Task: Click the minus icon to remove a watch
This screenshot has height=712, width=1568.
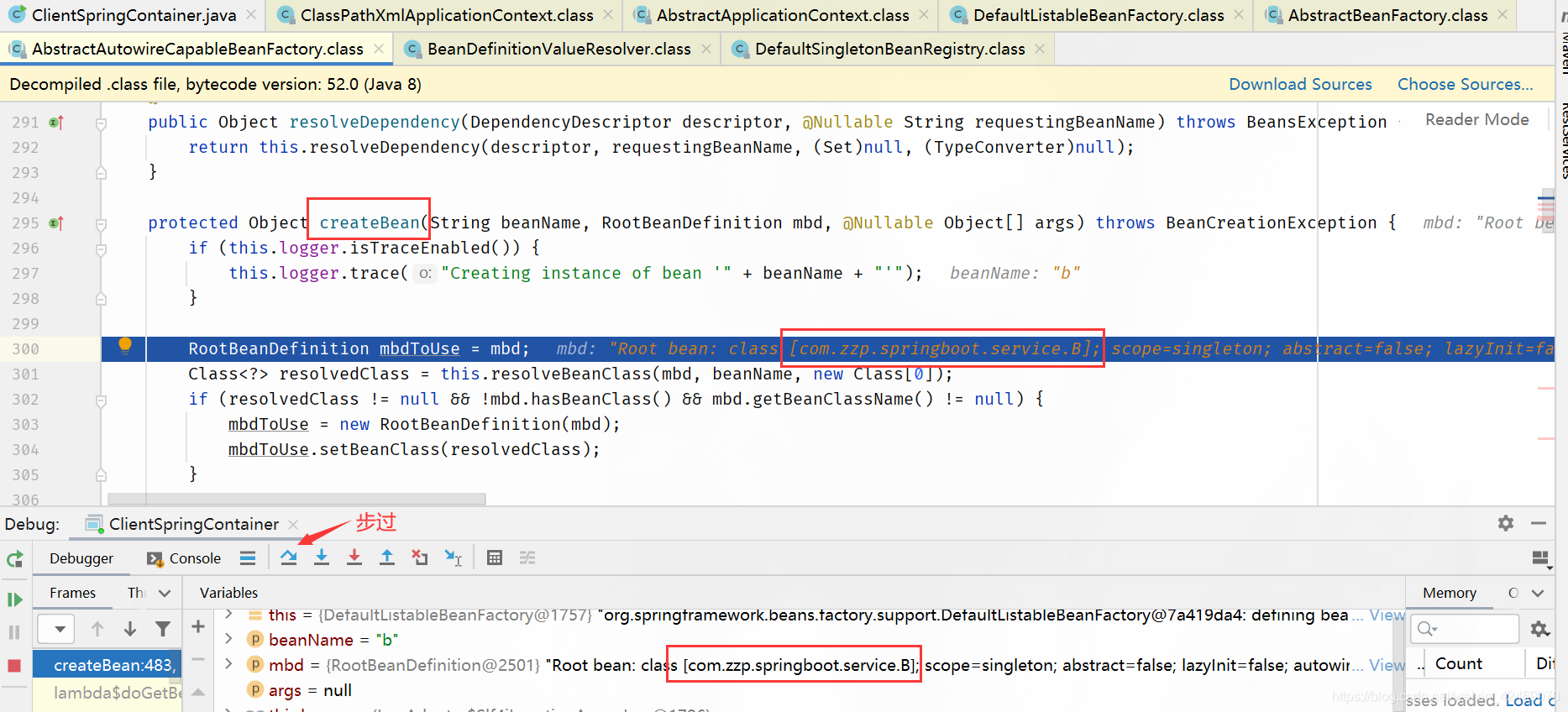Action: (x=198, y=660)
